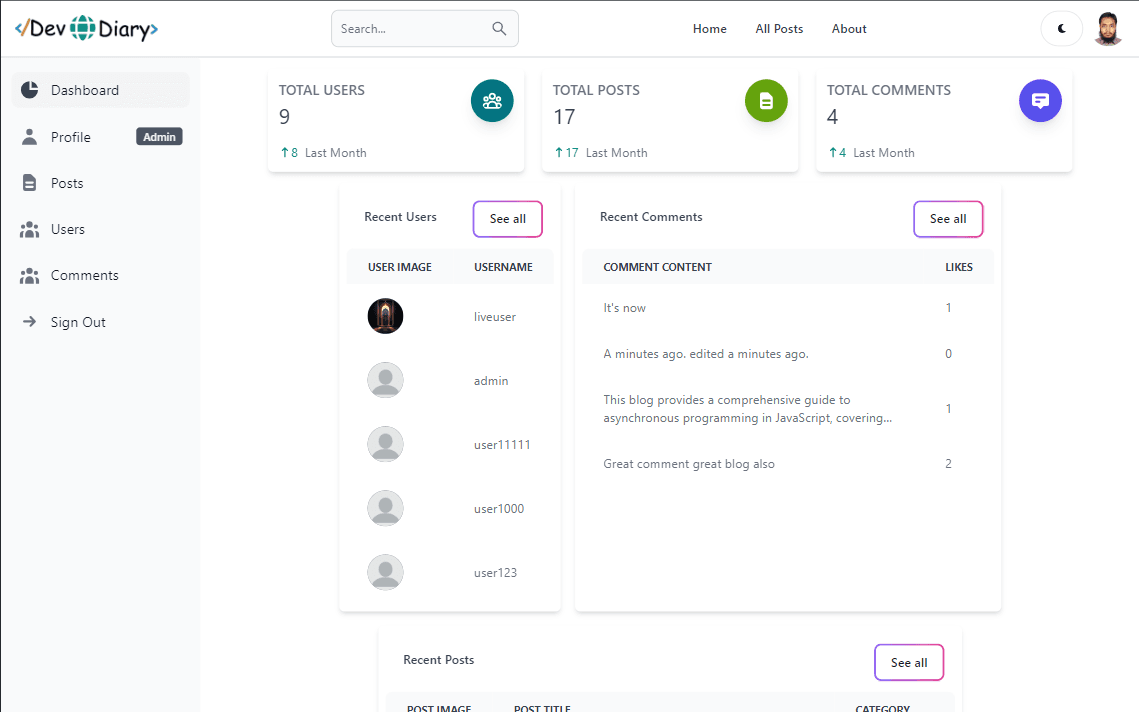Click the Sign Out arrow icon
Image resolution: width=1139 pixels, height=712 pixels.
click(30, 322)
